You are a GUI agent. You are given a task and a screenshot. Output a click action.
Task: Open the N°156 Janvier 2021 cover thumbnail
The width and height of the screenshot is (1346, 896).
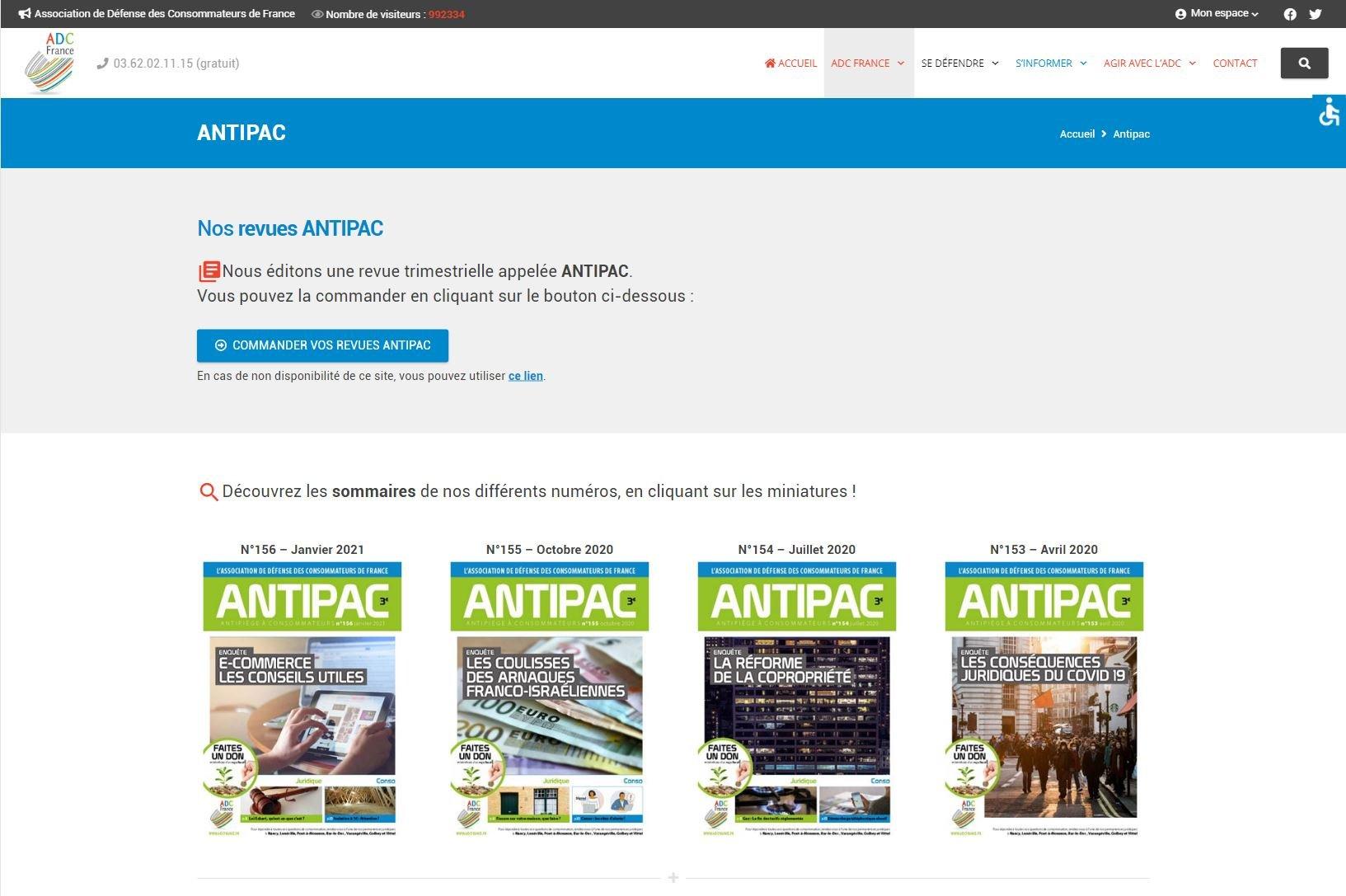[x=302, y=699]
